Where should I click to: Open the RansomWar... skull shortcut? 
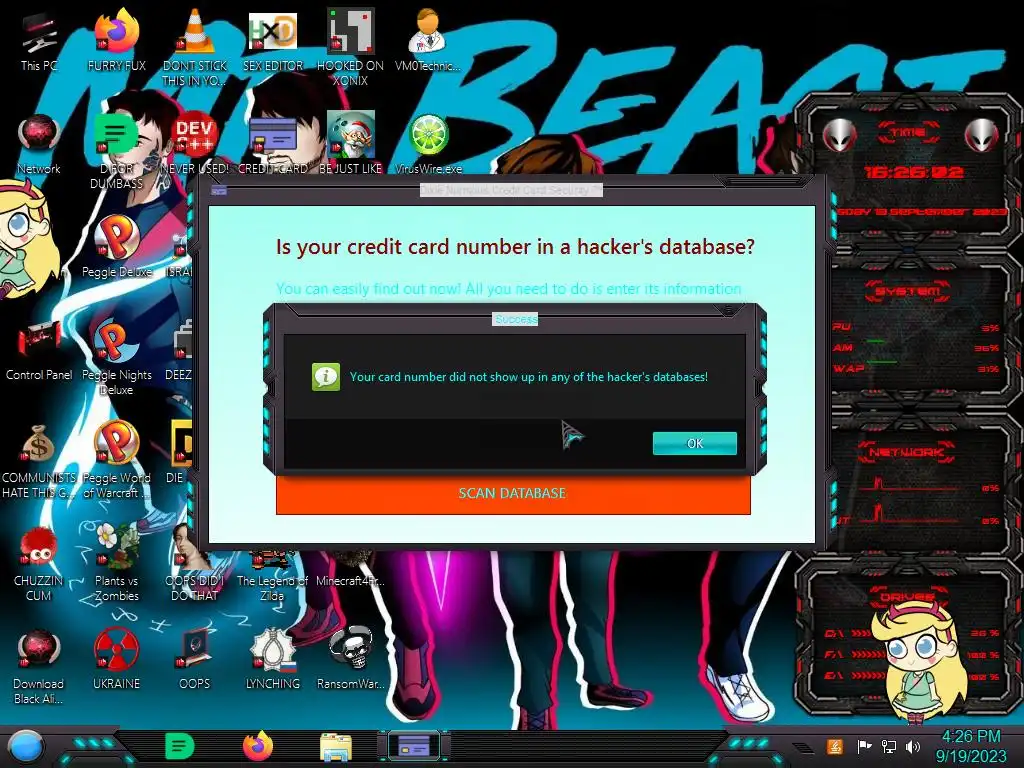350,660
